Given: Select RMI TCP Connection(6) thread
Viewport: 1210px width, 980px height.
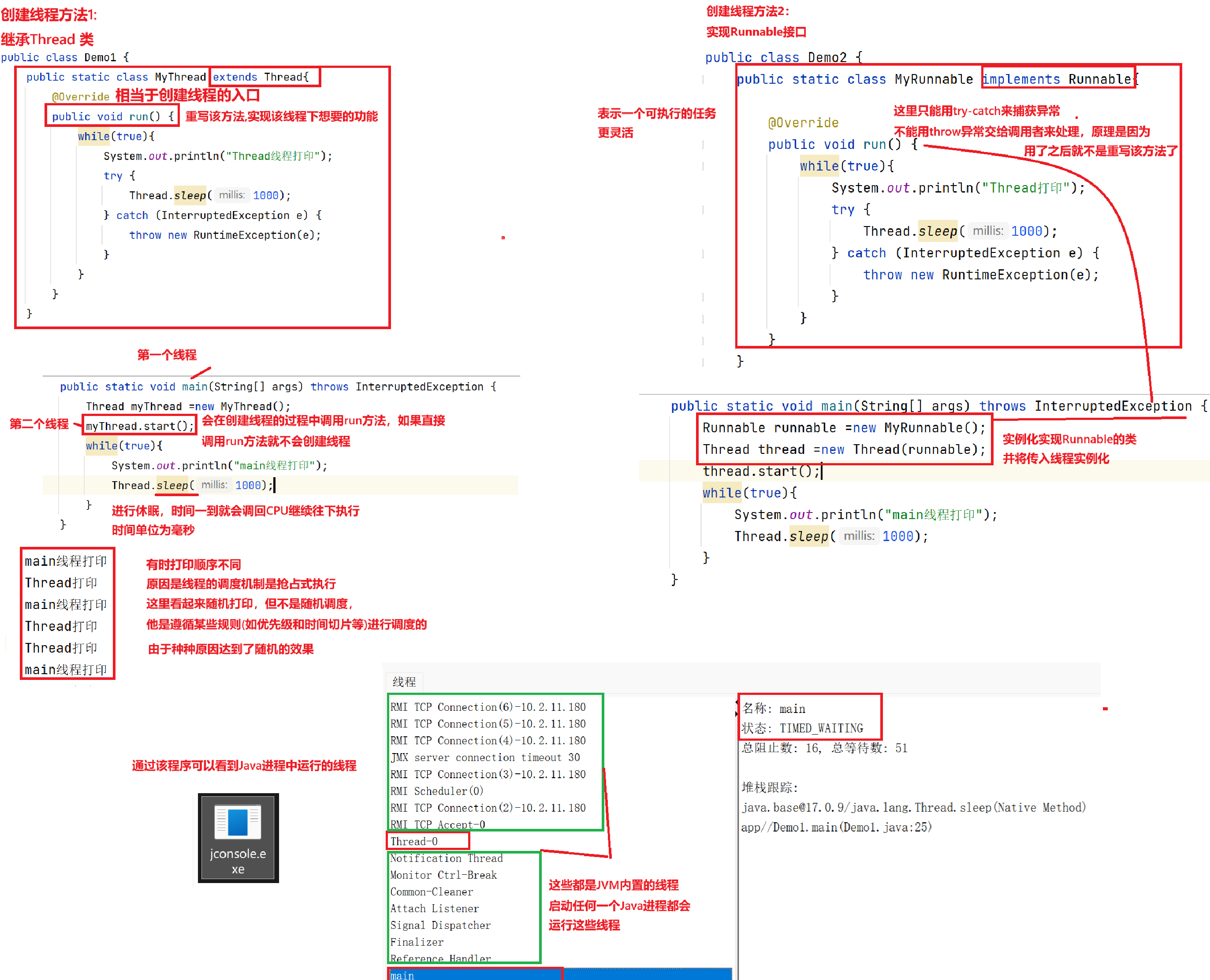Looking at the screenshot, I should 488,707.
